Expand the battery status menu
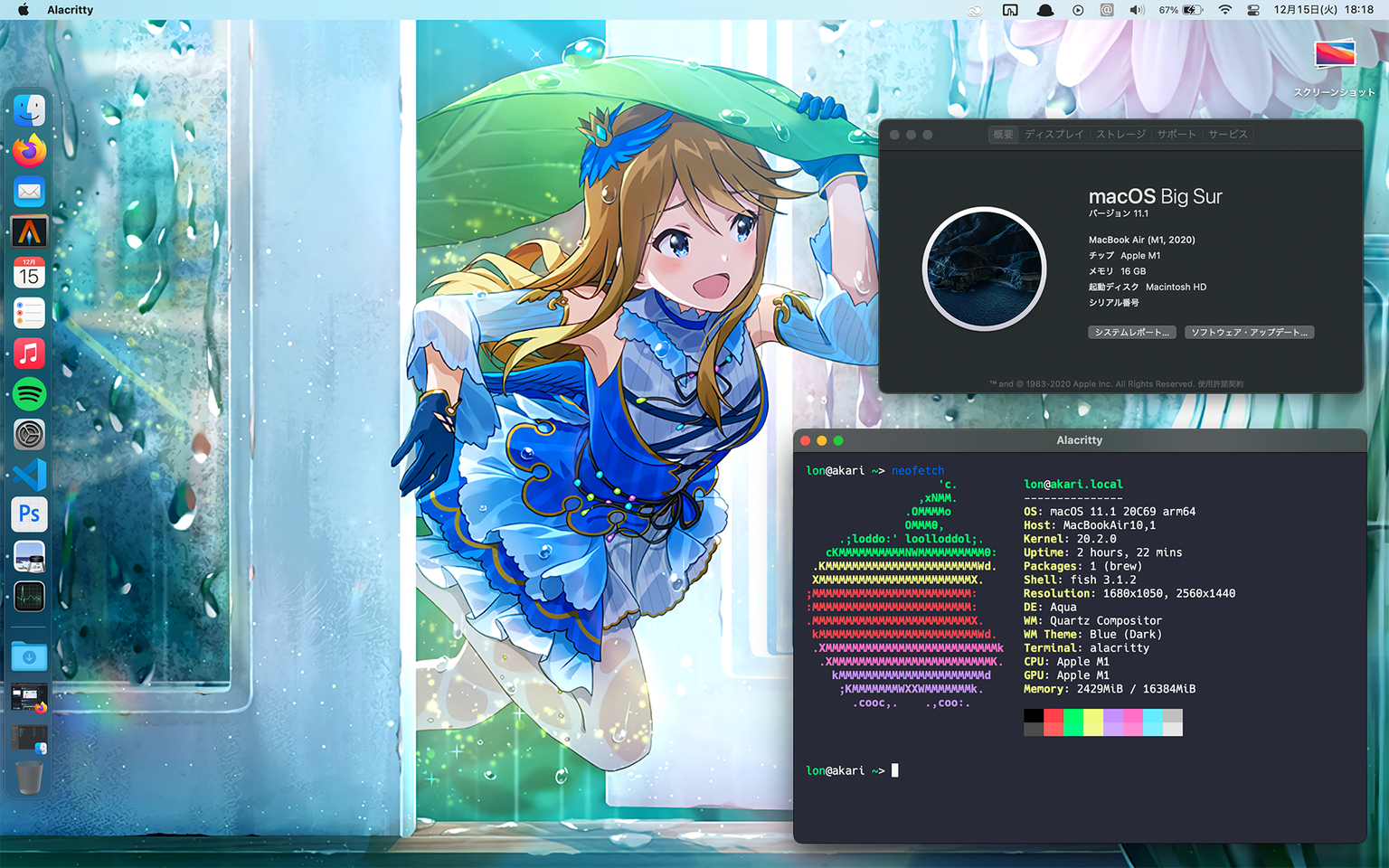1389x868 pixels. (x=1192, y=10)
